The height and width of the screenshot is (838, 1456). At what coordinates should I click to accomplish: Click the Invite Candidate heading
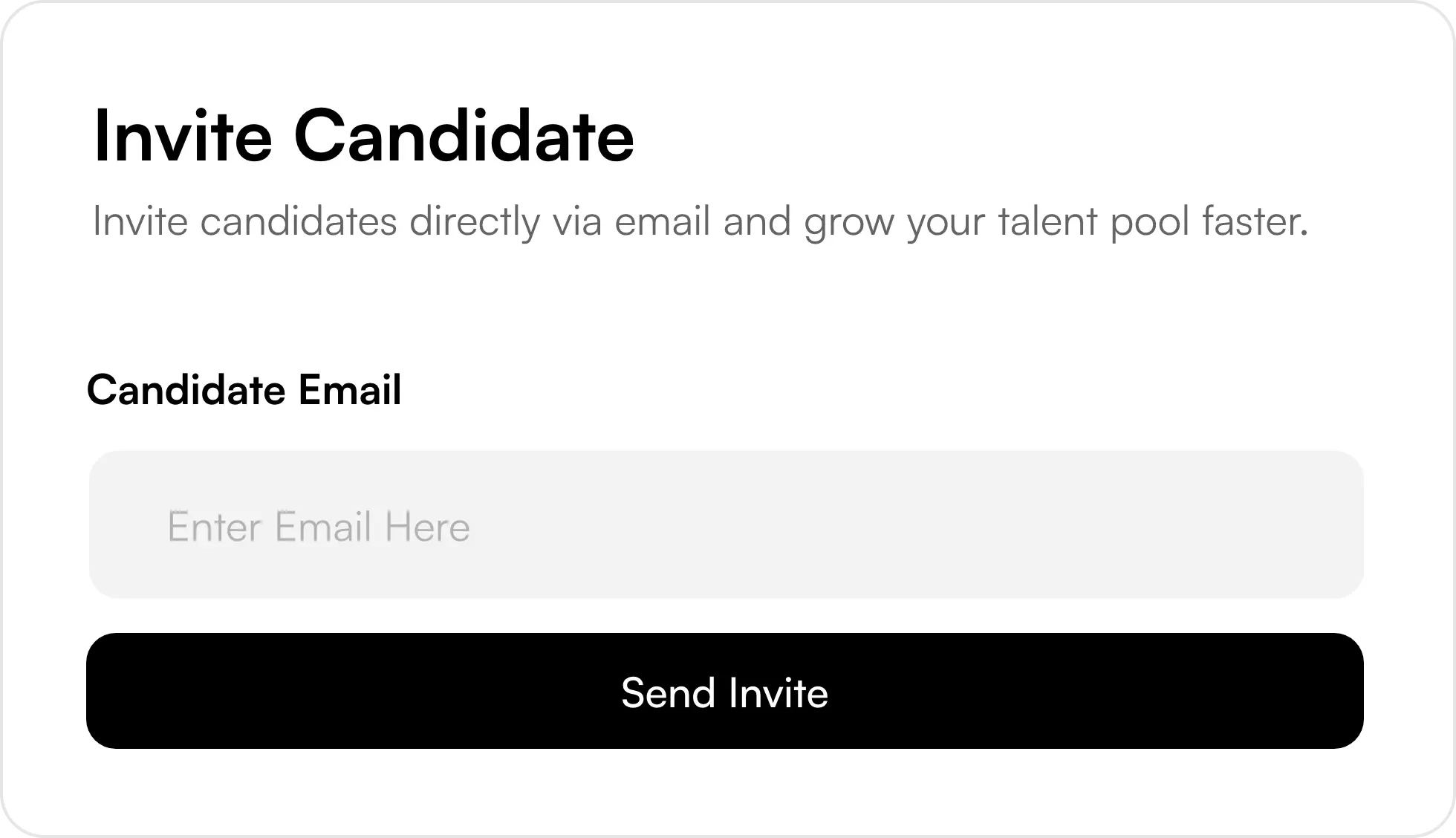(x=363, y=137)
